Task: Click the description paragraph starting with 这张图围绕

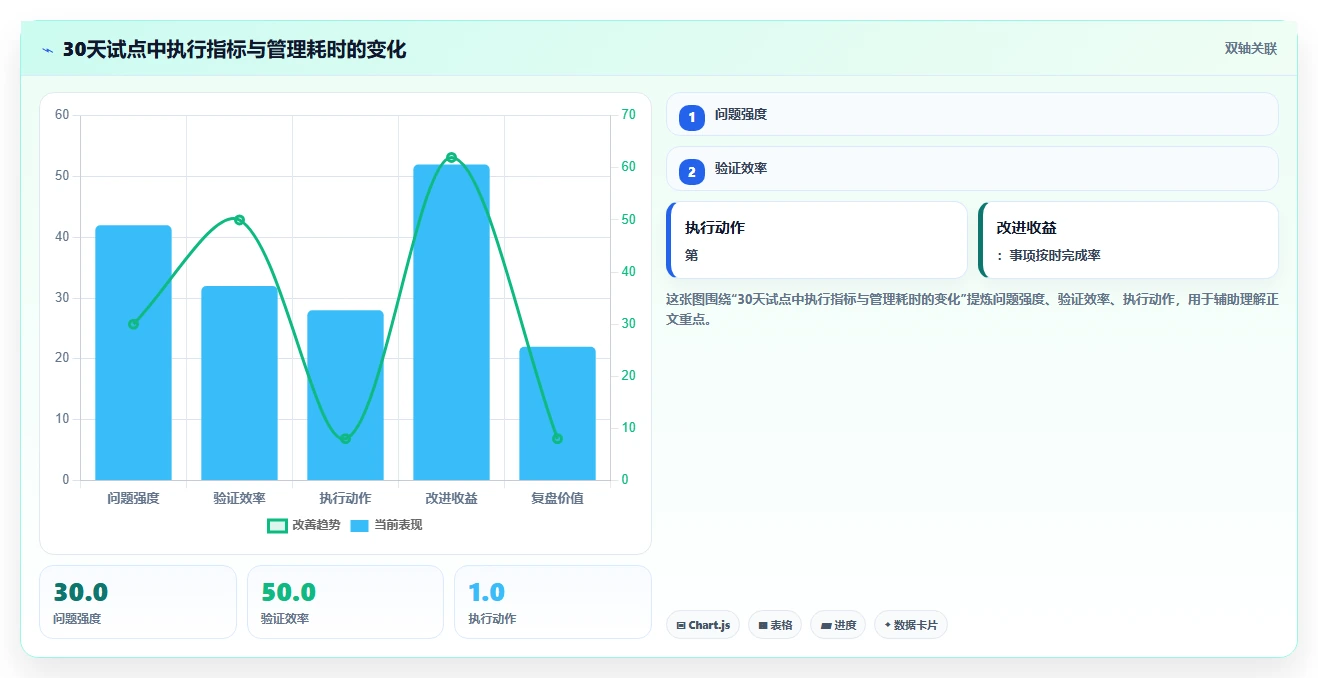Action: pyautogui.click(x=972, y=309)
